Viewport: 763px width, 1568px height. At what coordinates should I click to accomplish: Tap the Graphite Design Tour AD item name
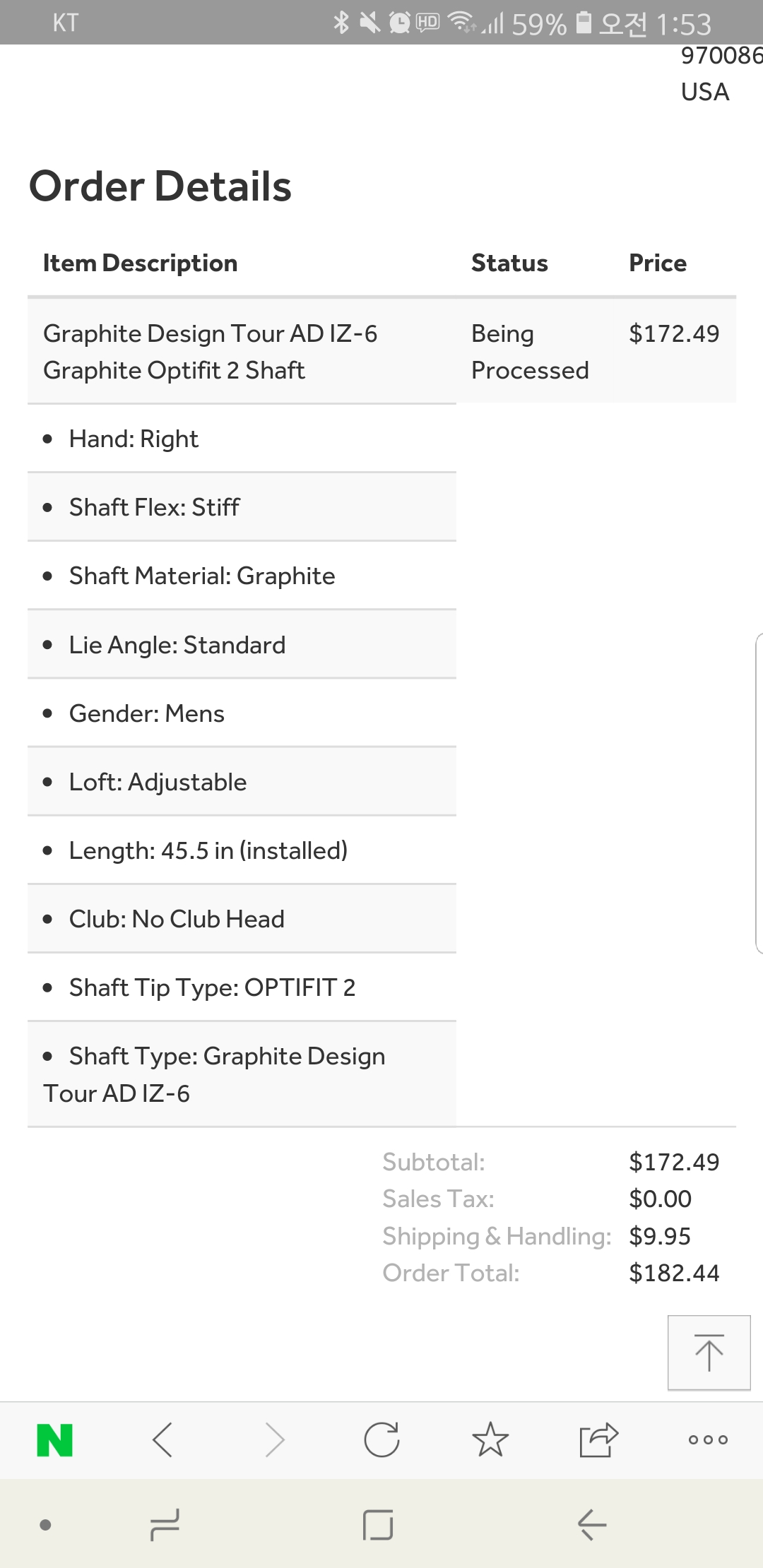(x=211, y=352)
